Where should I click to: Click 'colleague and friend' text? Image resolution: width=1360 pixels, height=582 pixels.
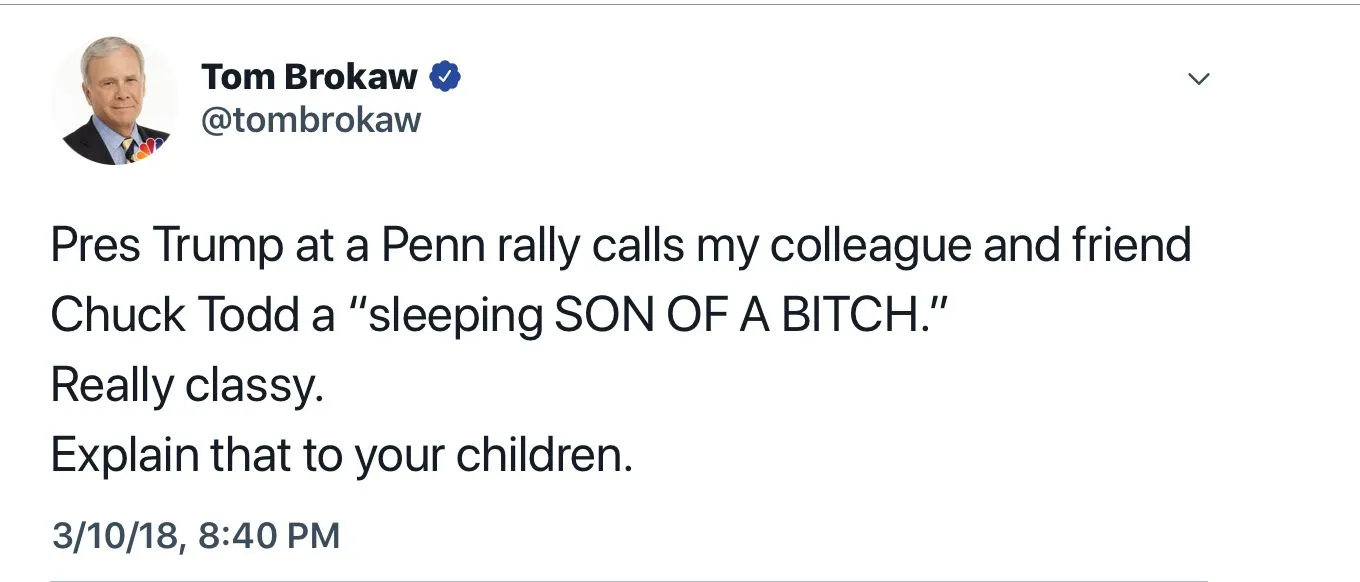point(979,246)
